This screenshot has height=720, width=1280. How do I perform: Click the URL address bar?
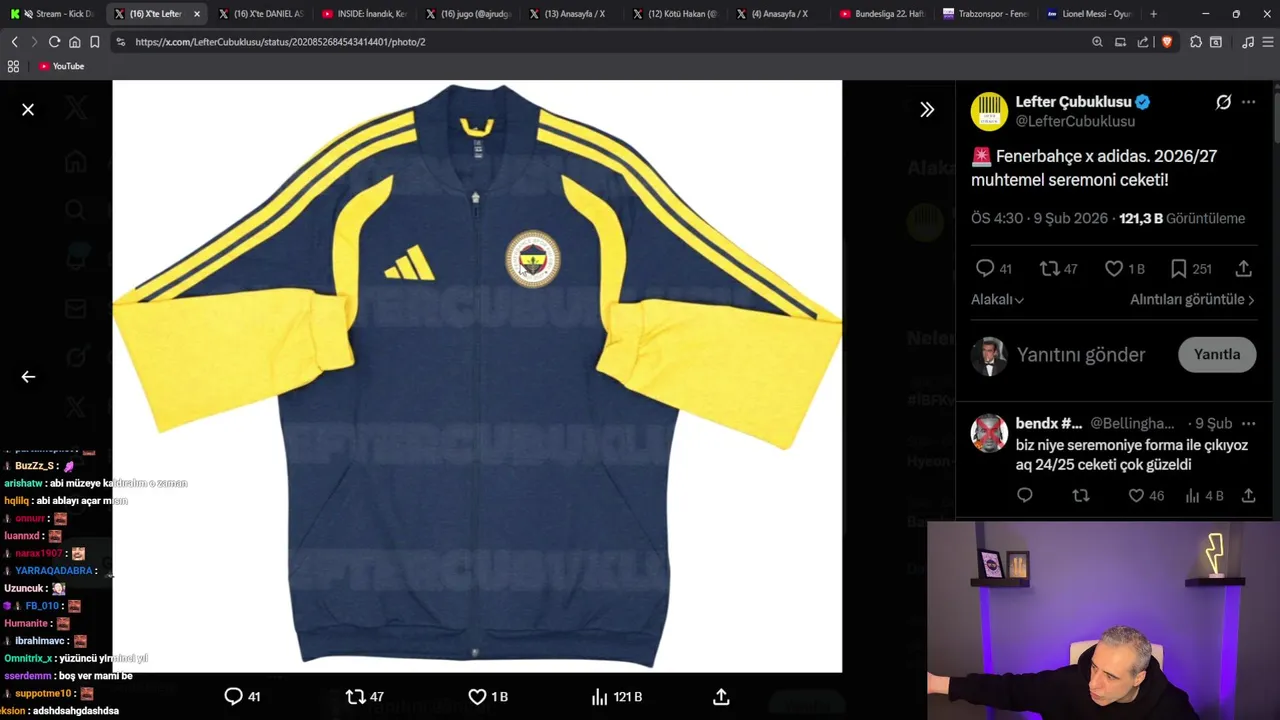pos(600,42)
